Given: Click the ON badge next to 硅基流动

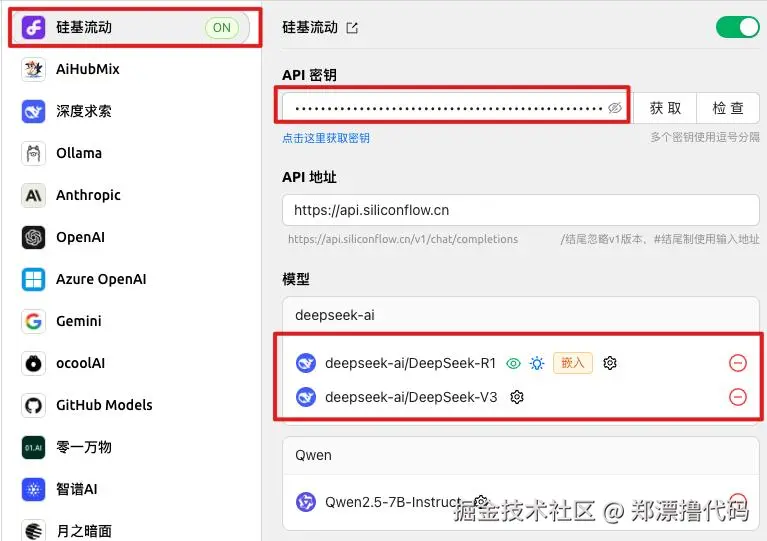Looking at the screenshot, I should click(222, 27).
